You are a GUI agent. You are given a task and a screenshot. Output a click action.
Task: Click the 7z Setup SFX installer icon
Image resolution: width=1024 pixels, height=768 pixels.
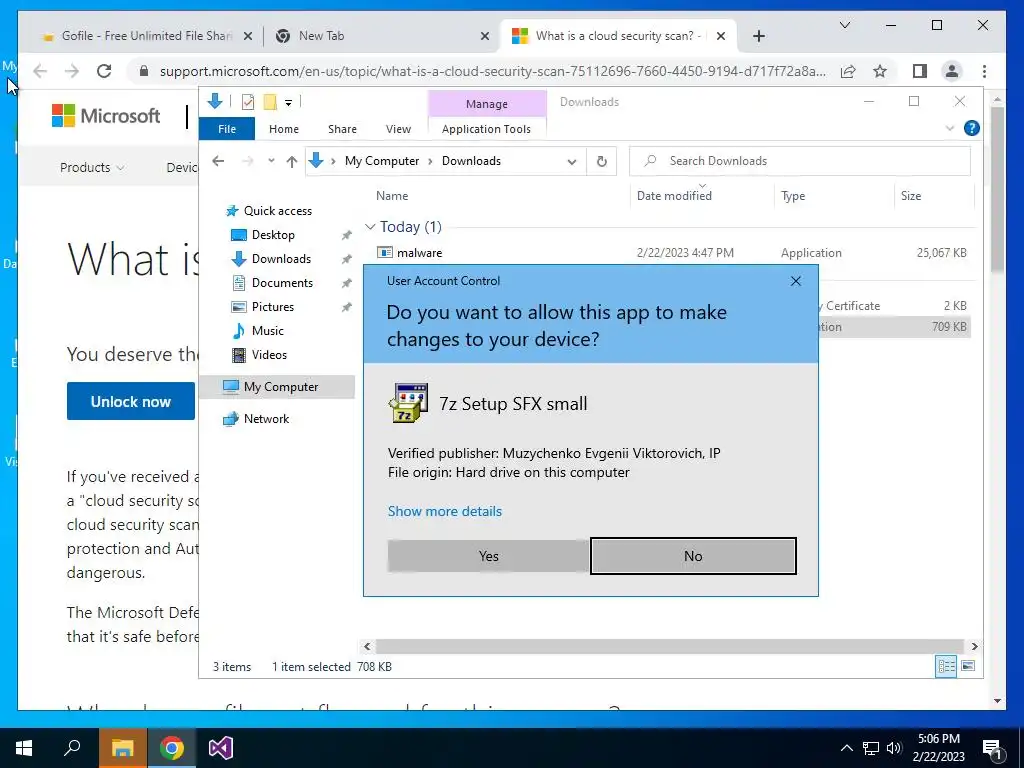click(408, 403)
